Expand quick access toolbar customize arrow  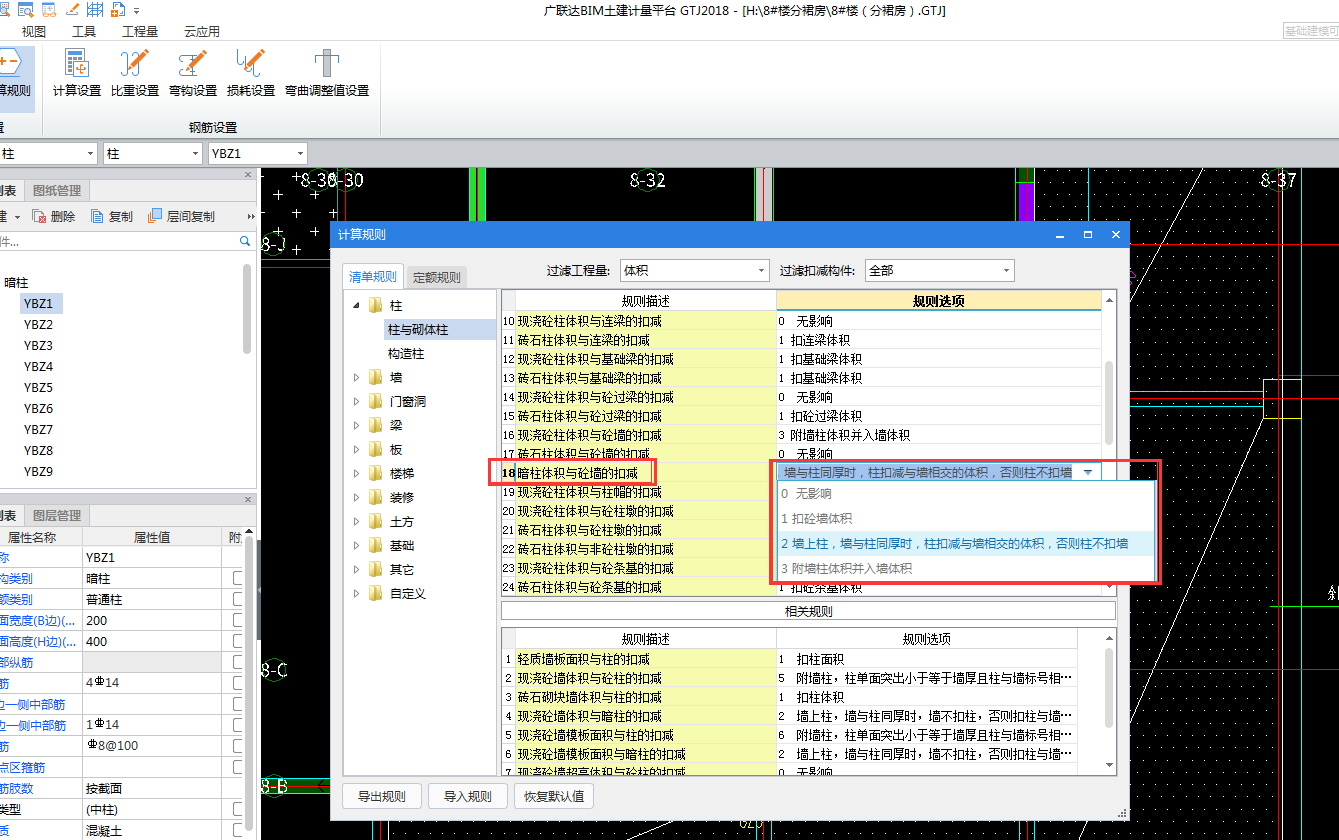(136, 11)
